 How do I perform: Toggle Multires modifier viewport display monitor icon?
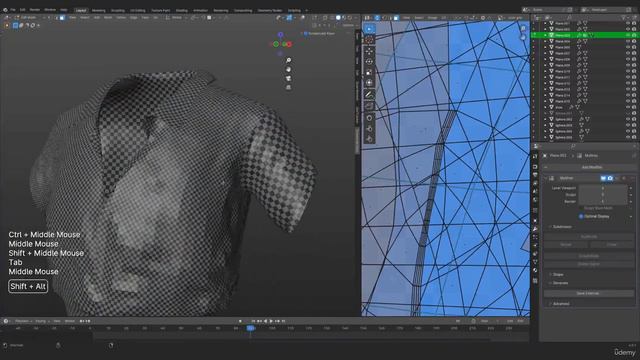coord(603,178)
